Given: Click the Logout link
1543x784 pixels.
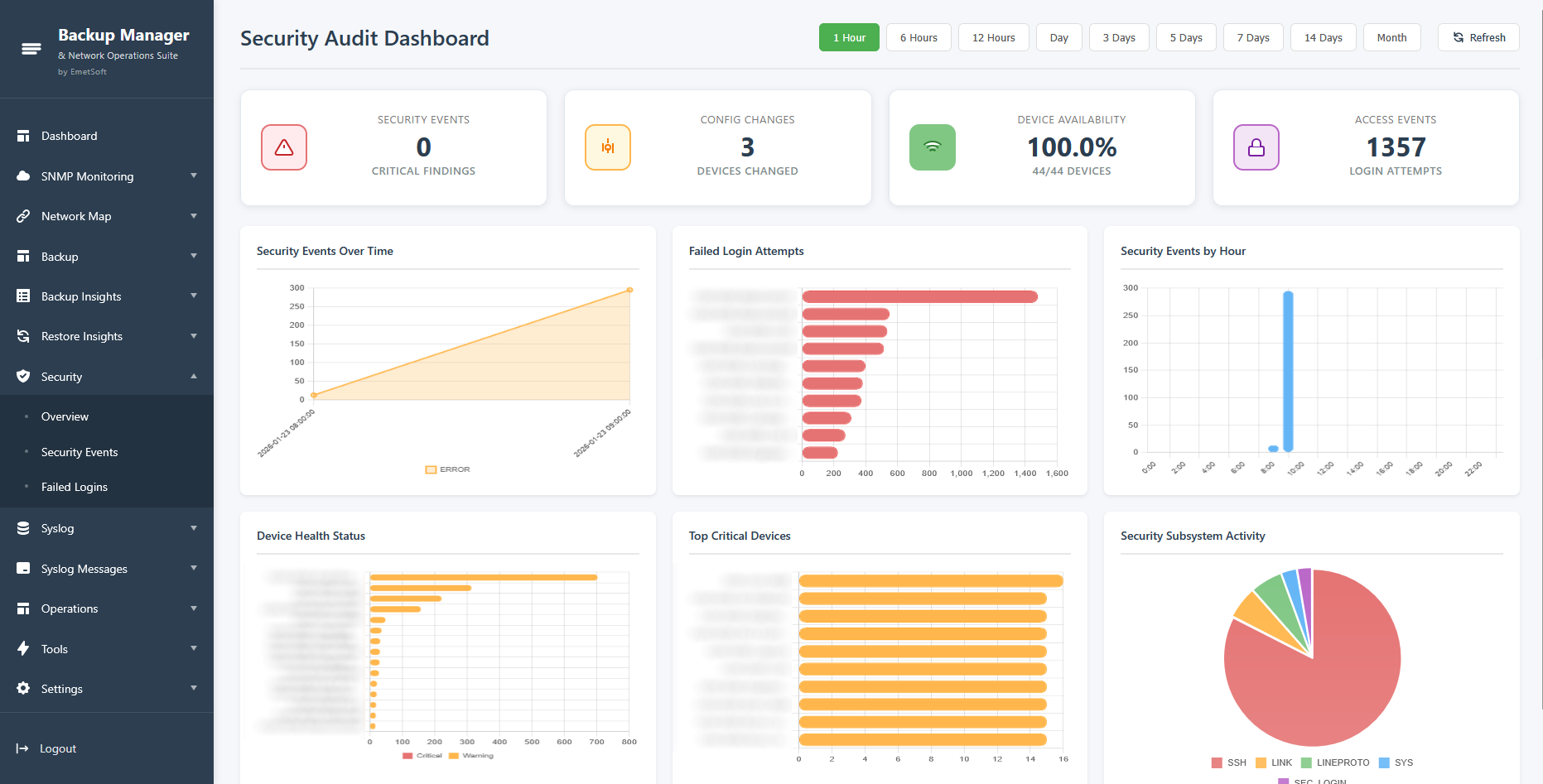Looking at the screenshot, I should click(57, 748).
